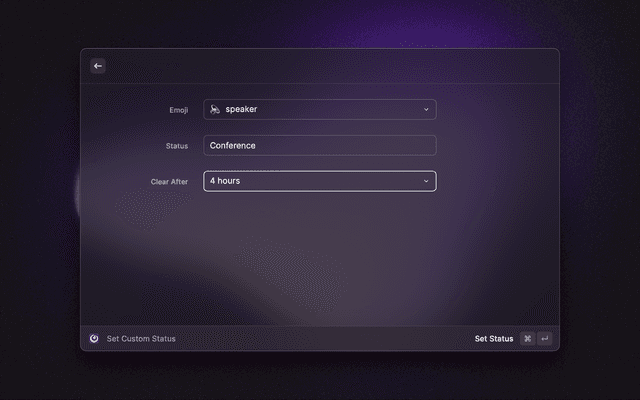Click the speaker emoji icon
640x400 pixels.
215,109
